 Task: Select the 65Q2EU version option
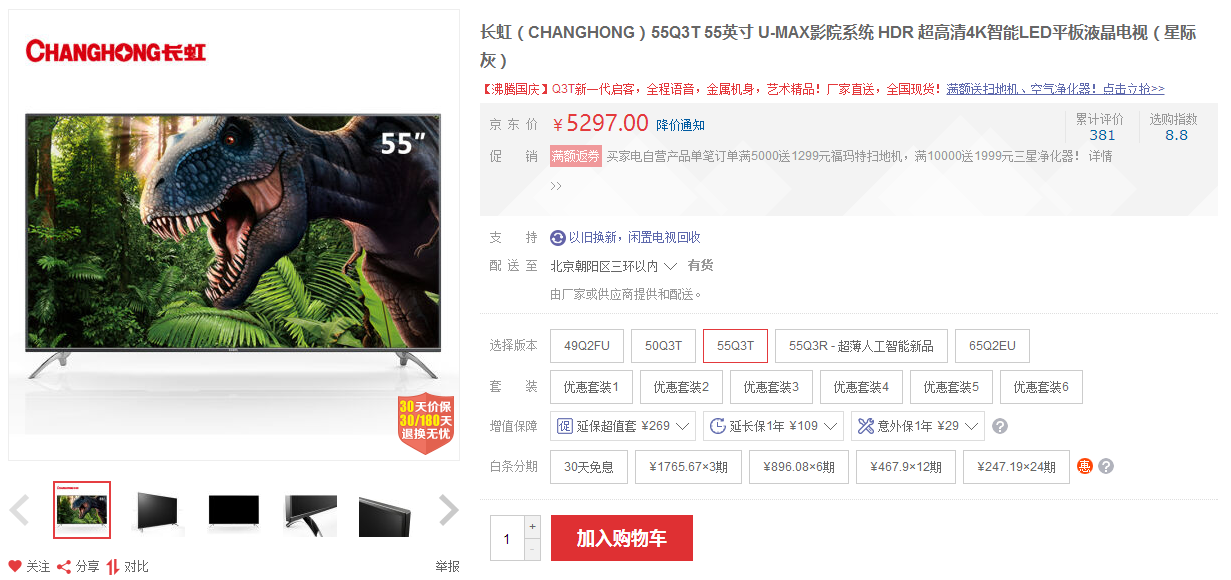point(992,346)
